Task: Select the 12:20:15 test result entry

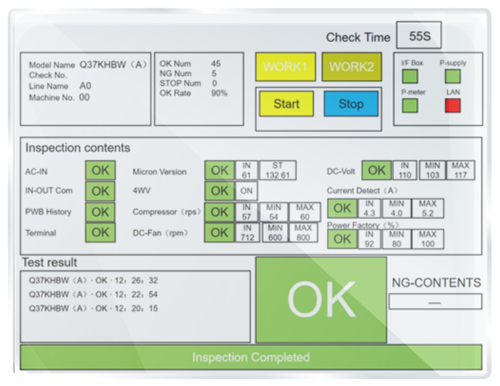Action: 93,308
